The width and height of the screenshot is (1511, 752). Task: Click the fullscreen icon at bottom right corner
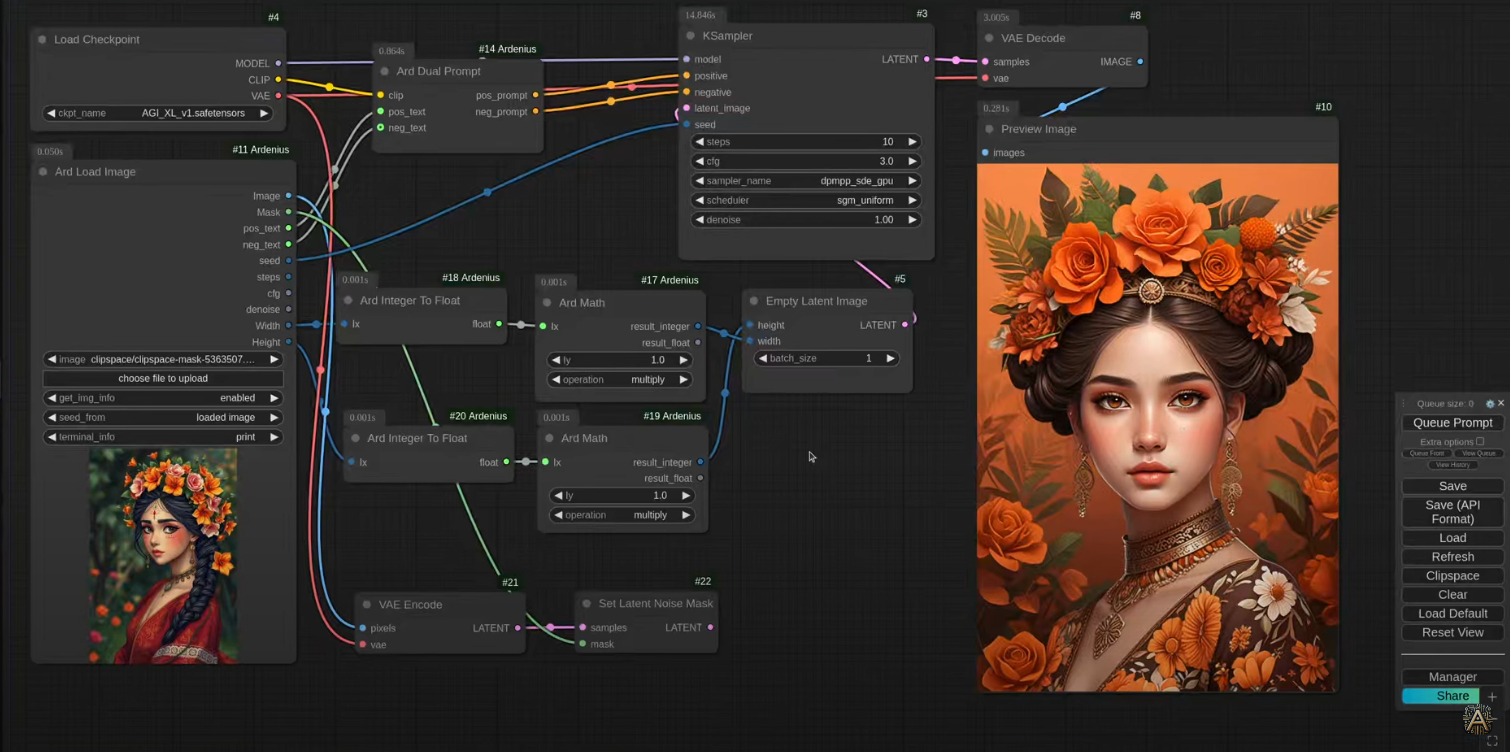(1492, 741)
